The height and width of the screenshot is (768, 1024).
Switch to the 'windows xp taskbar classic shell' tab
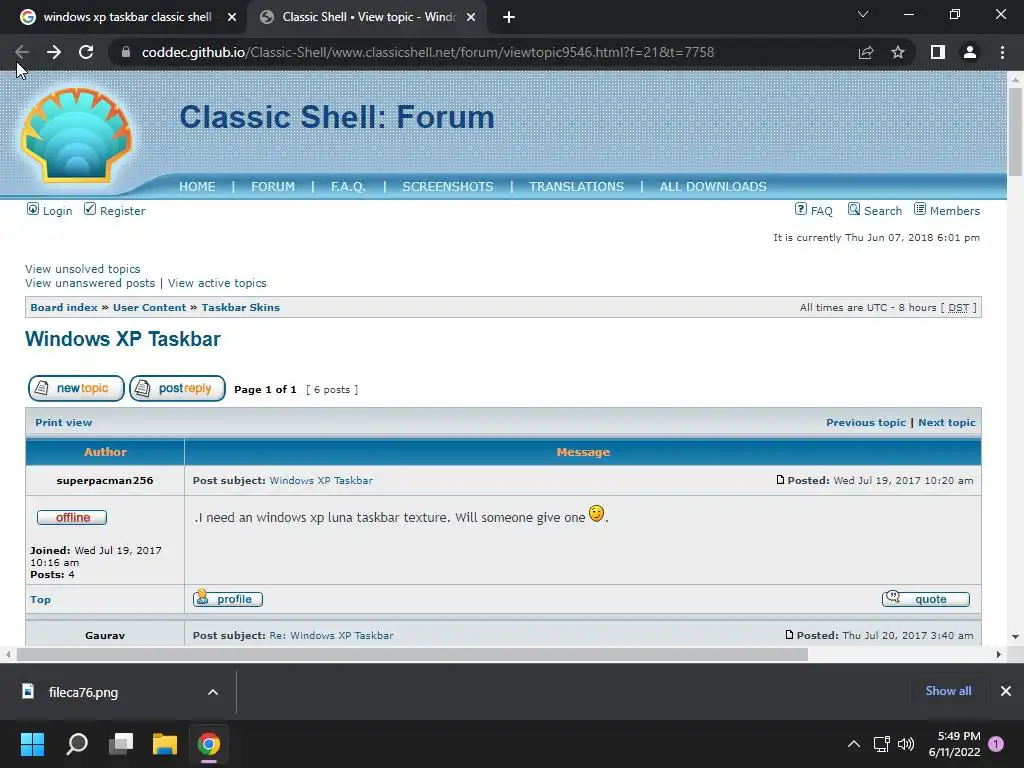127,17
